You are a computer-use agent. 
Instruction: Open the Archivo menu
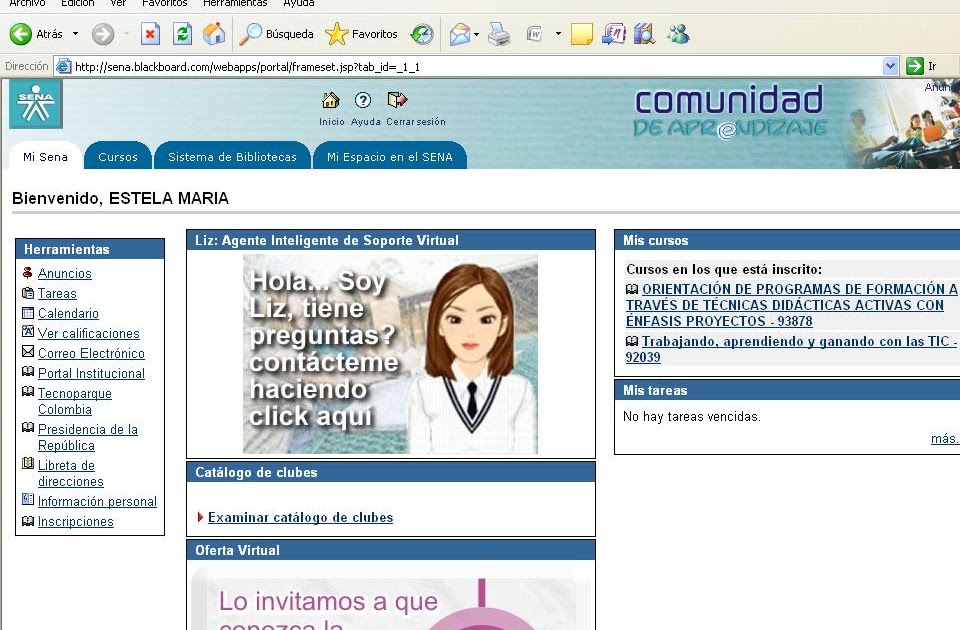tap(27, 3)
